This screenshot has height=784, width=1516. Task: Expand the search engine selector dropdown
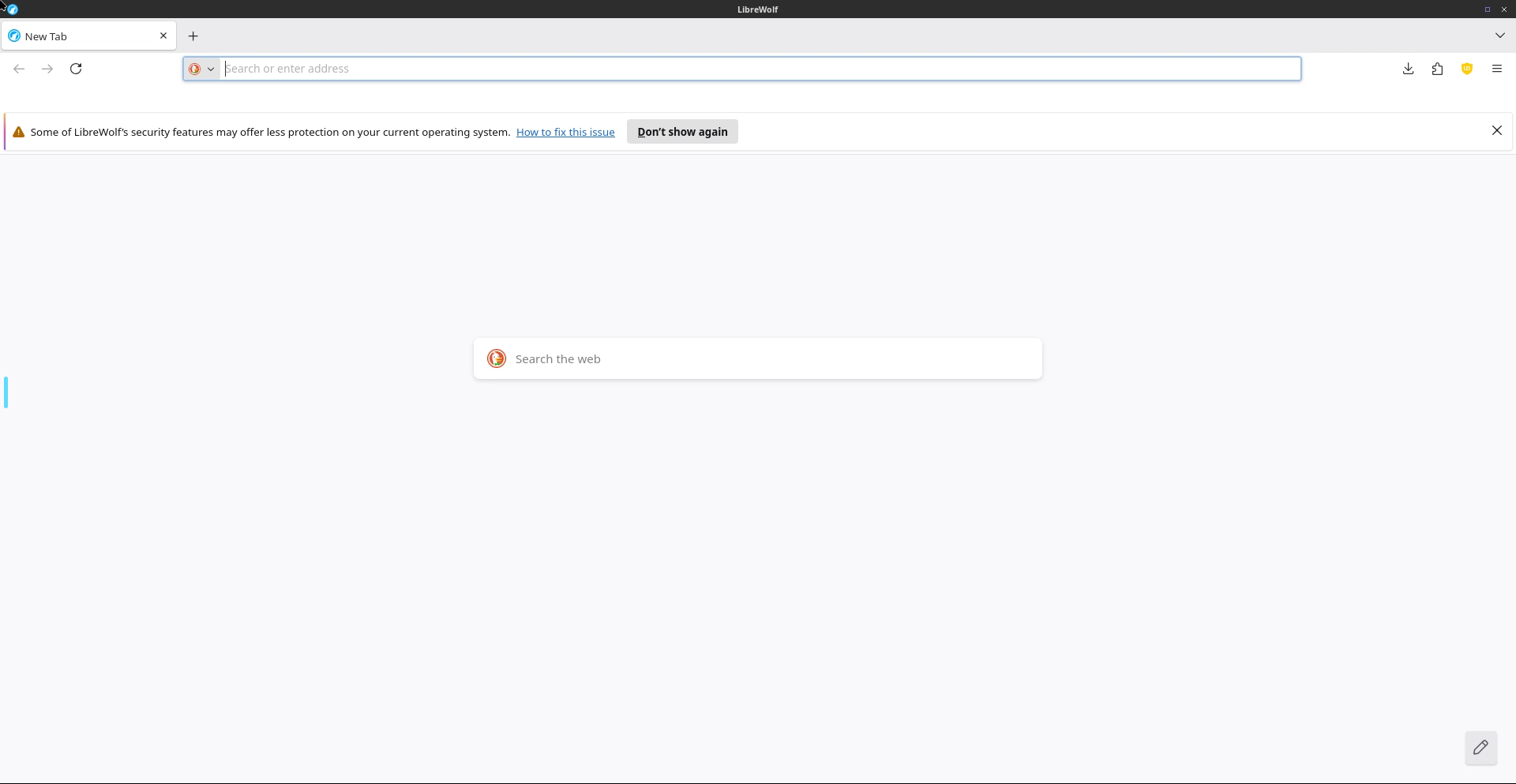[202, 69]
